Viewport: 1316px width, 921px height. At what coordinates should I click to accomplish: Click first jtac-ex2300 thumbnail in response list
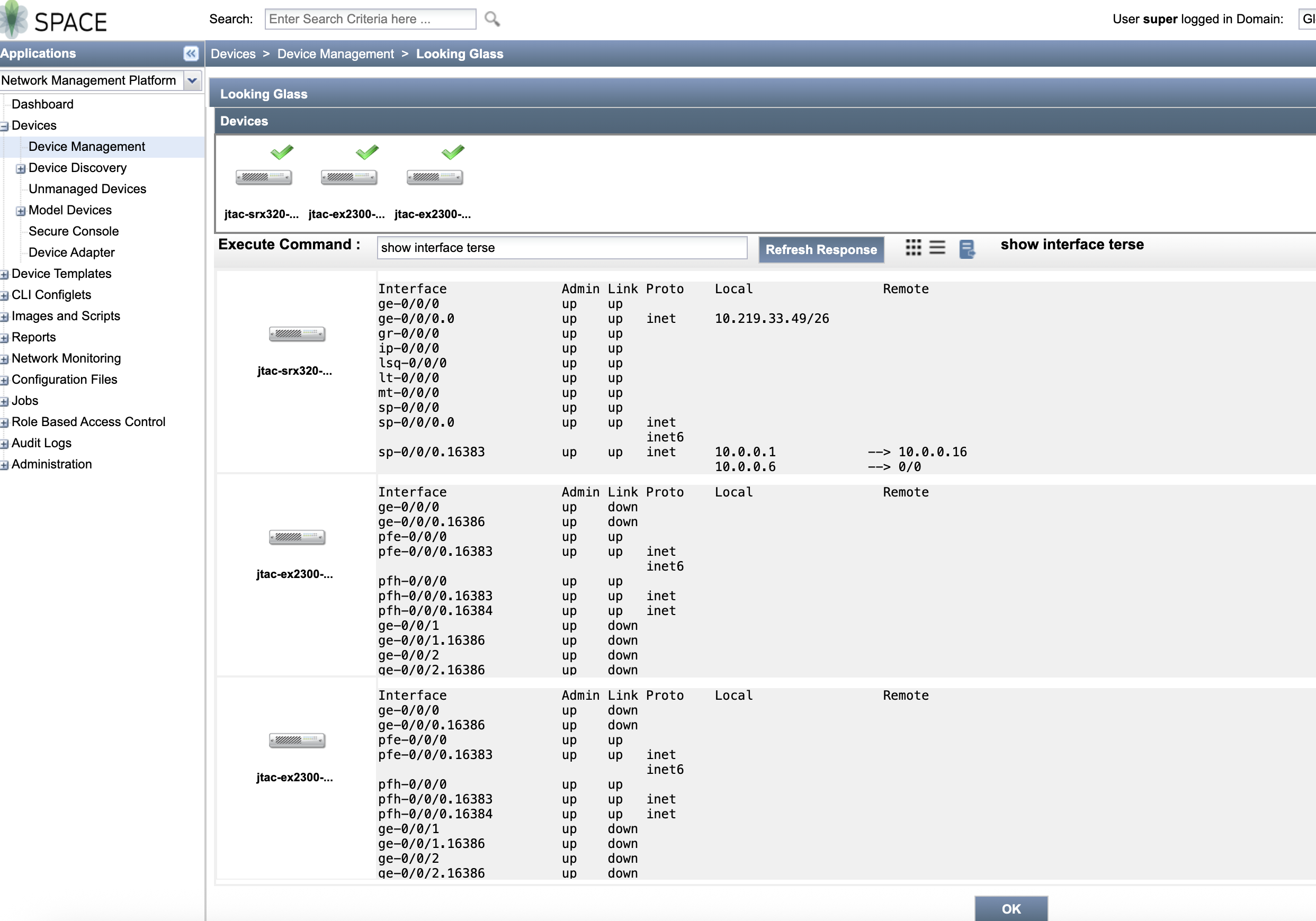(x=297, y=537)
